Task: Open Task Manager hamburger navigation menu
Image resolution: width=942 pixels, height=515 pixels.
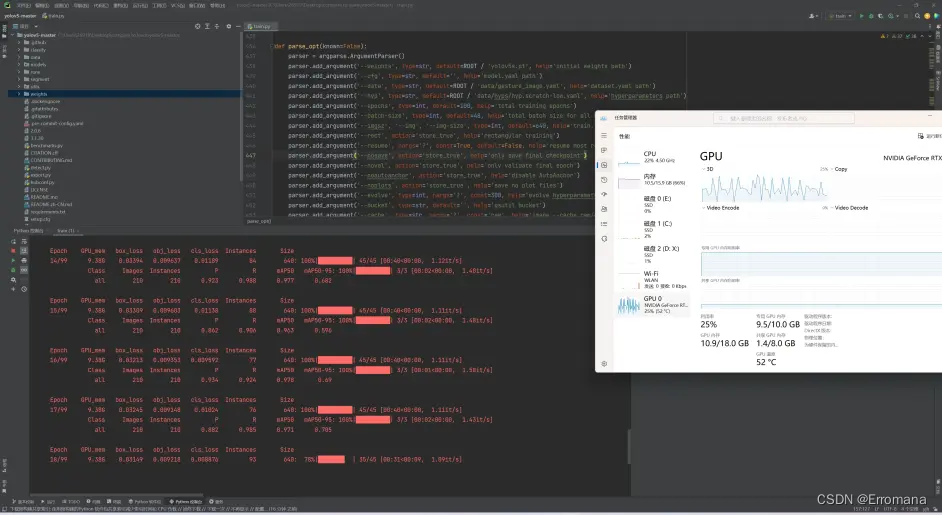Action: coord(604,135)
